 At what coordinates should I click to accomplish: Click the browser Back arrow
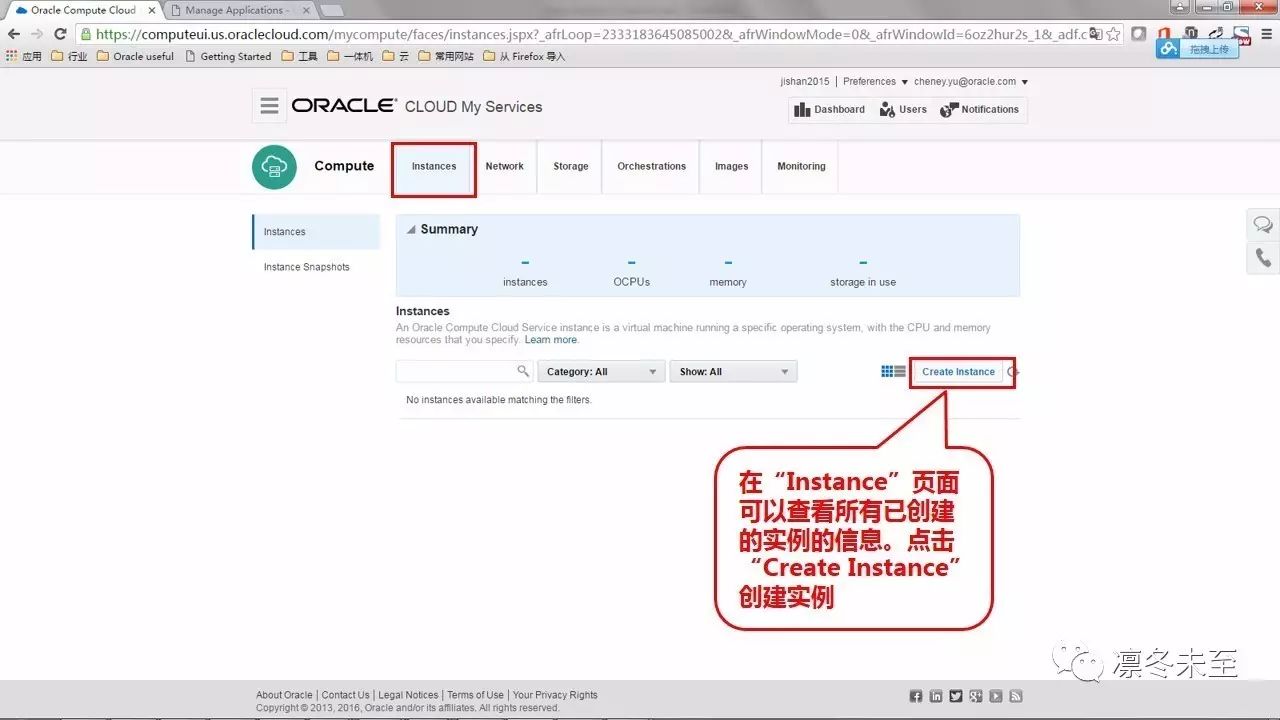(14, 34)
